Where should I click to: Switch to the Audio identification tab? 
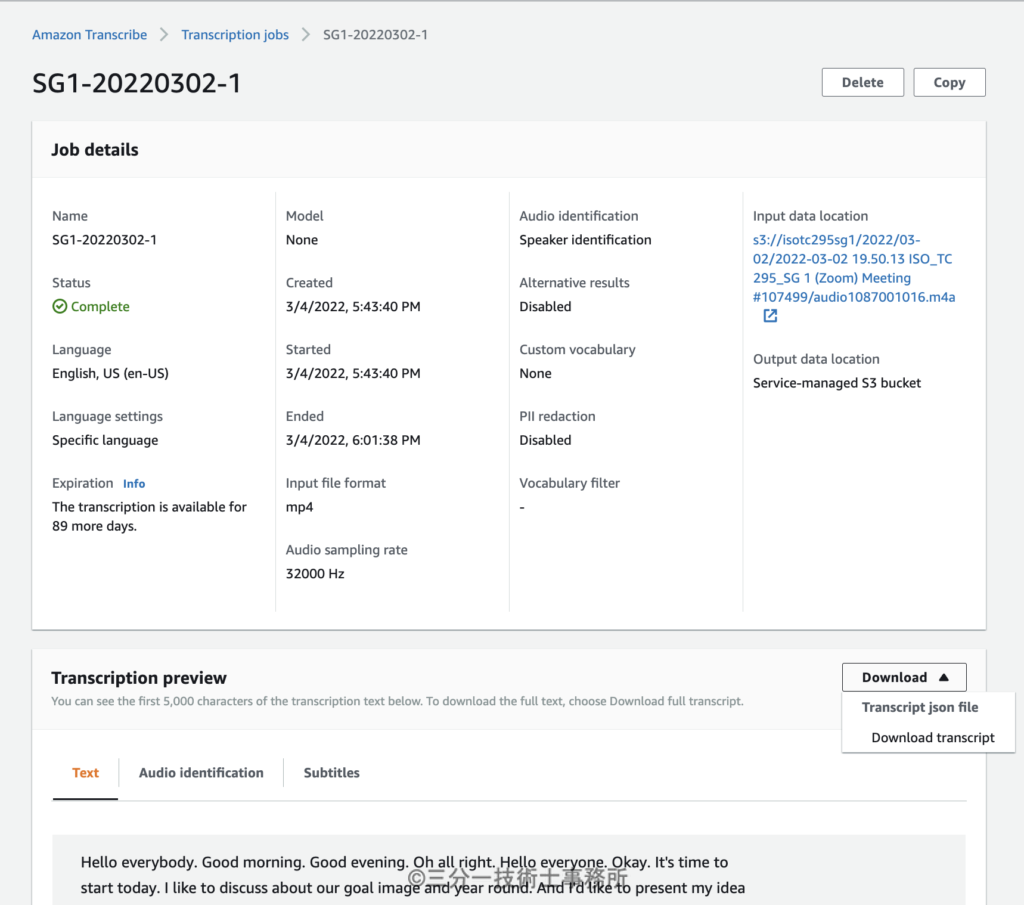[201, 772]
